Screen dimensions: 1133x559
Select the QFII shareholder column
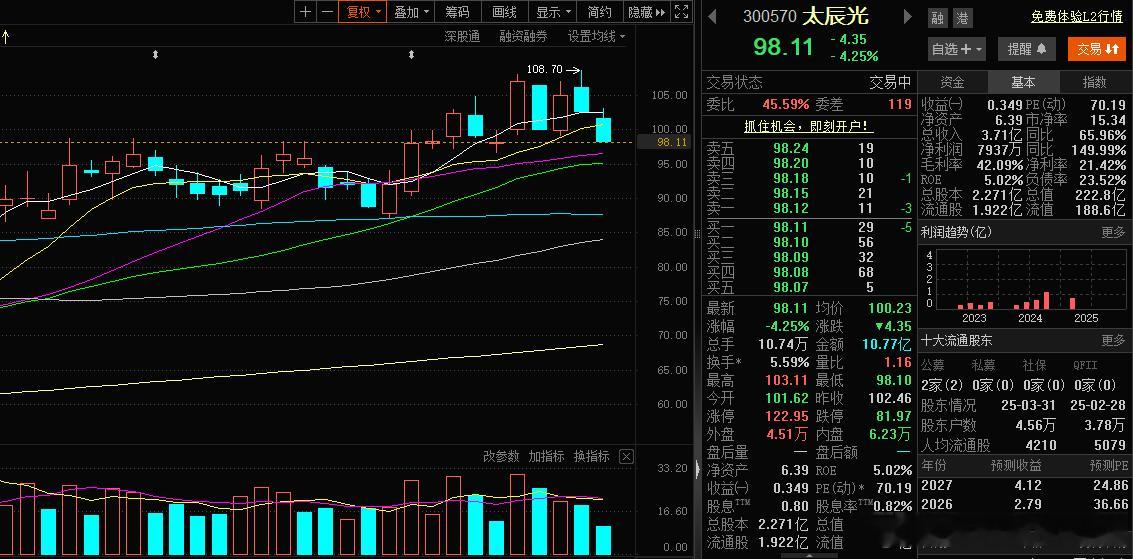click(x=1085, y=366)
